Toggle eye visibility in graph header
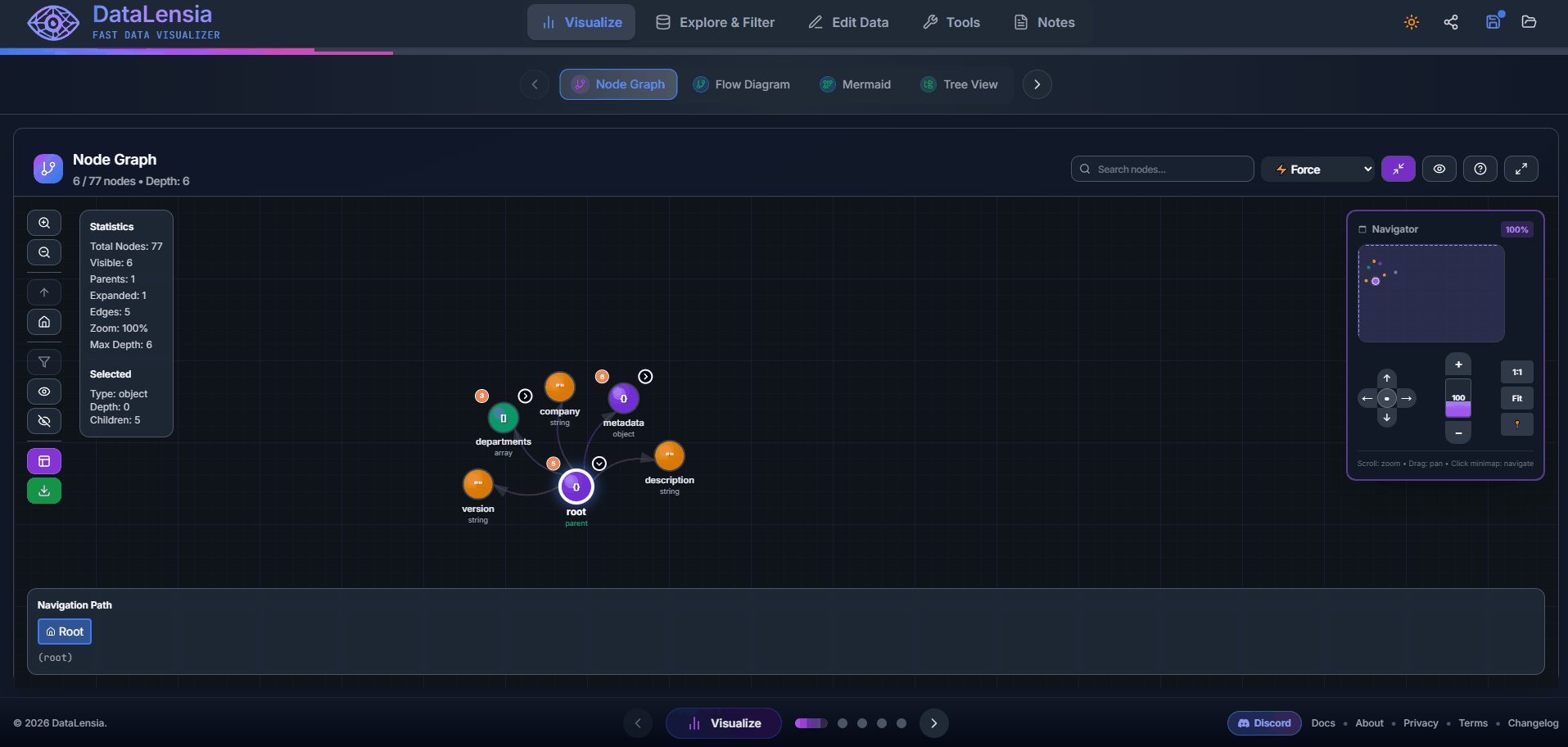 point(1439,169)
